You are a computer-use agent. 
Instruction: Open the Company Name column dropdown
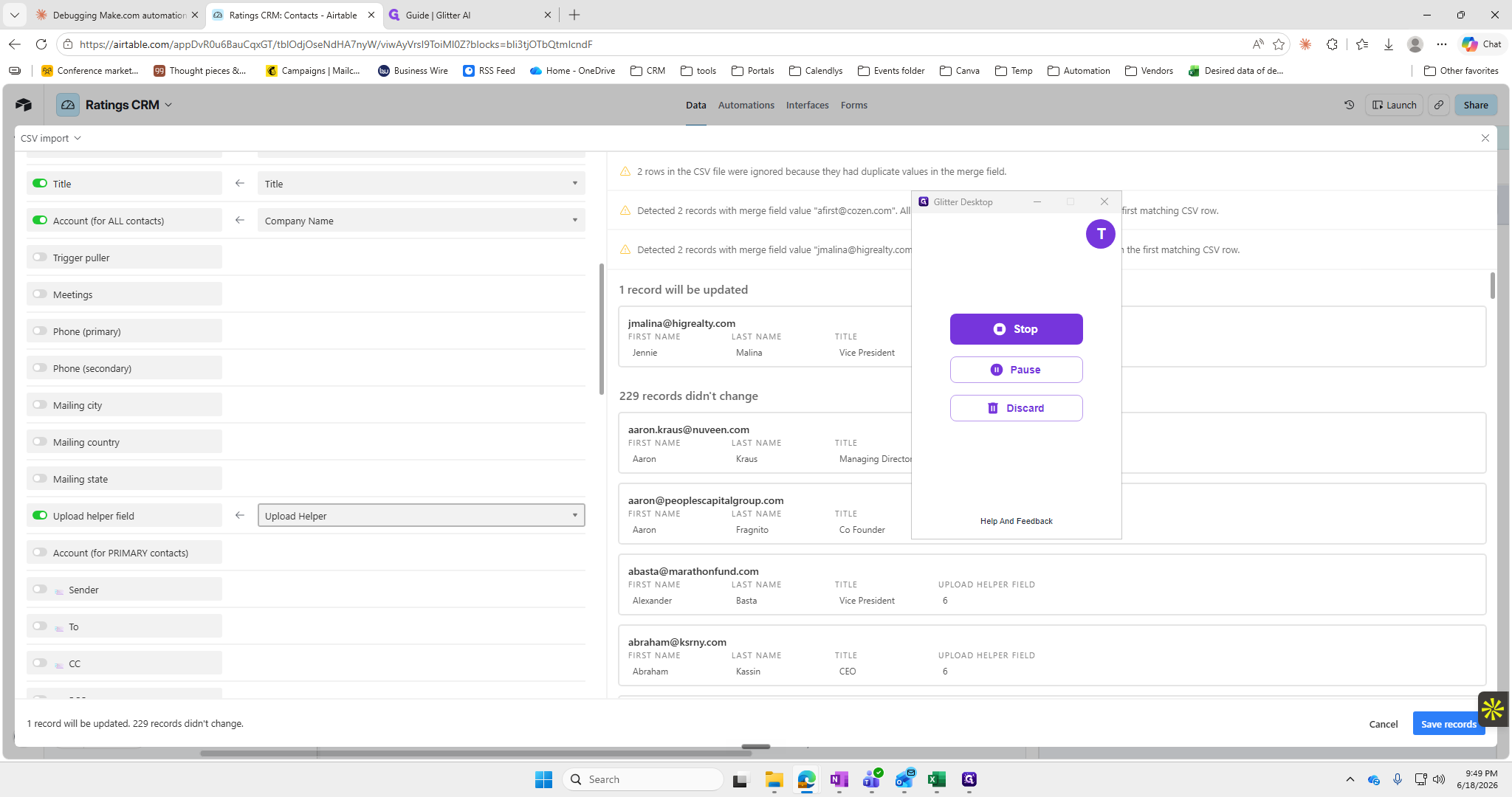coord(421,220)
